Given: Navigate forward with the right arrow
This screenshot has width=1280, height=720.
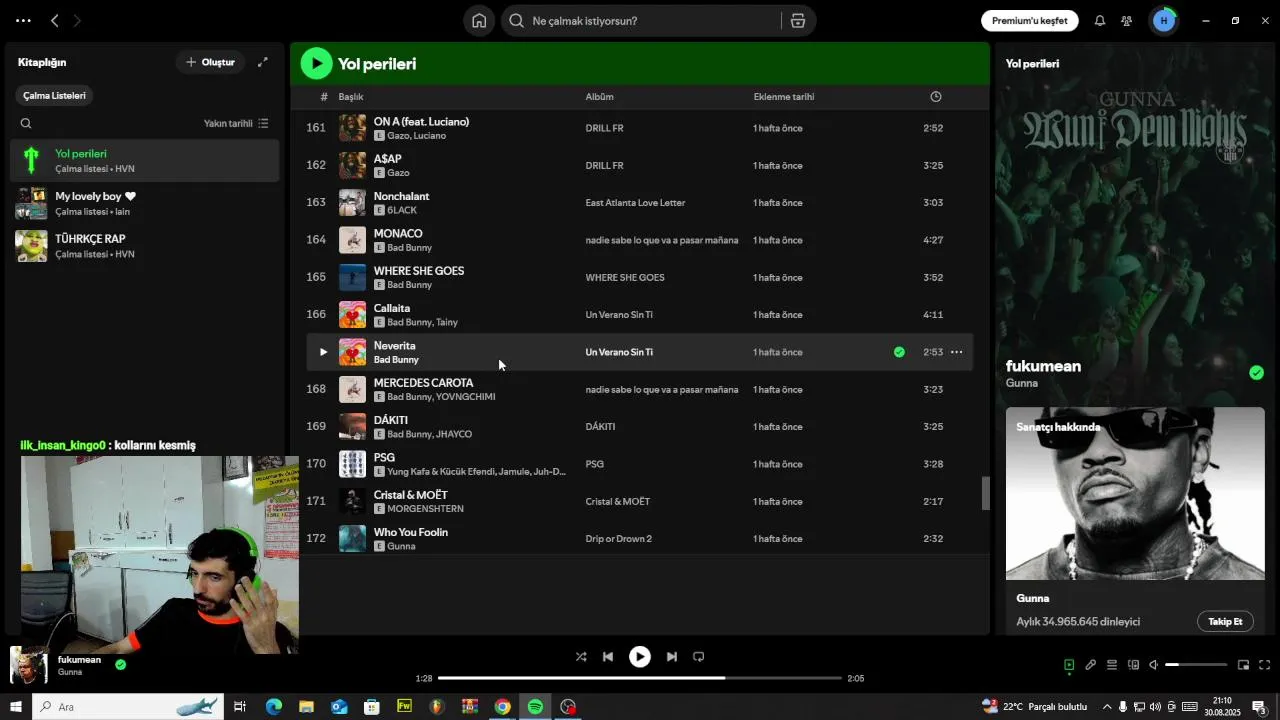Looking at the screenshot, I should click(x=78, y=21).
